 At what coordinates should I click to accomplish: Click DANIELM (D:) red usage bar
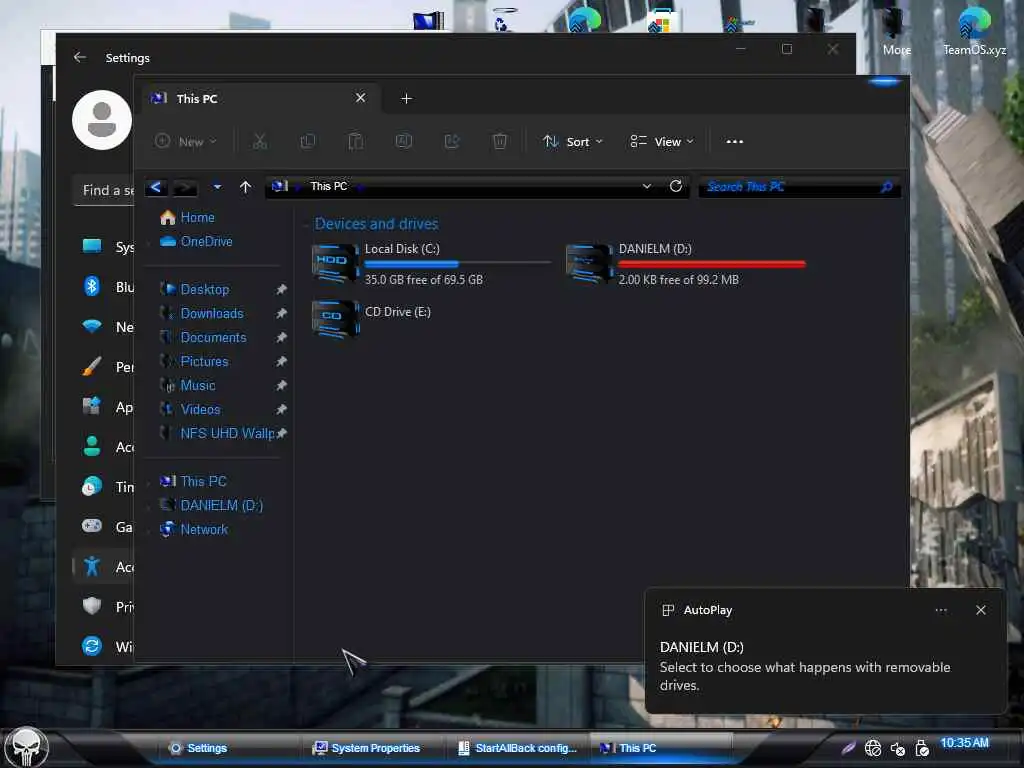[x=712, y=264]
